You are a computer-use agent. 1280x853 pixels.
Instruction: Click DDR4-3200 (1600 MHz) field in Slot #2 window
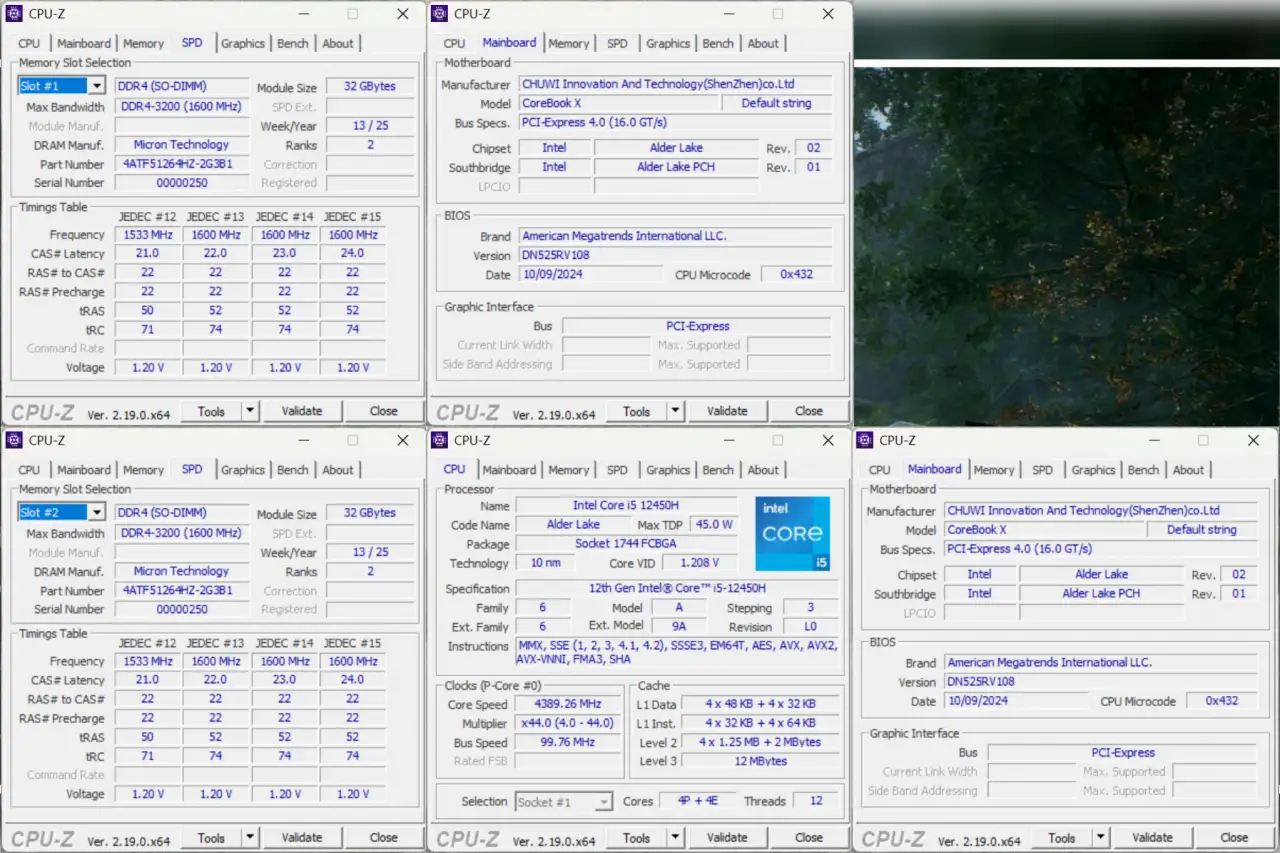[x=181, y=533]
